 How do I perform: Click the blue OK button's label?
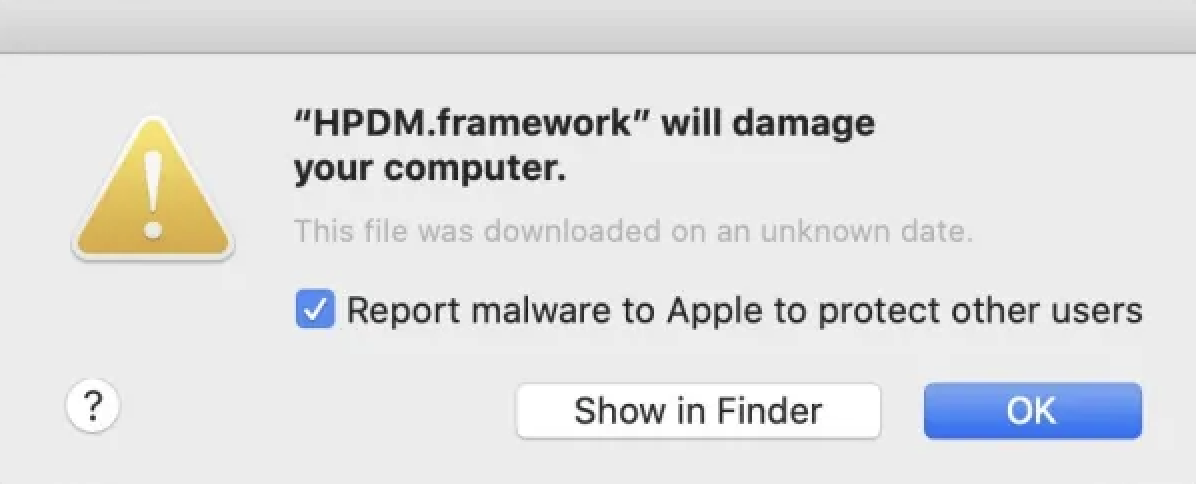(x=1032, y=410)
